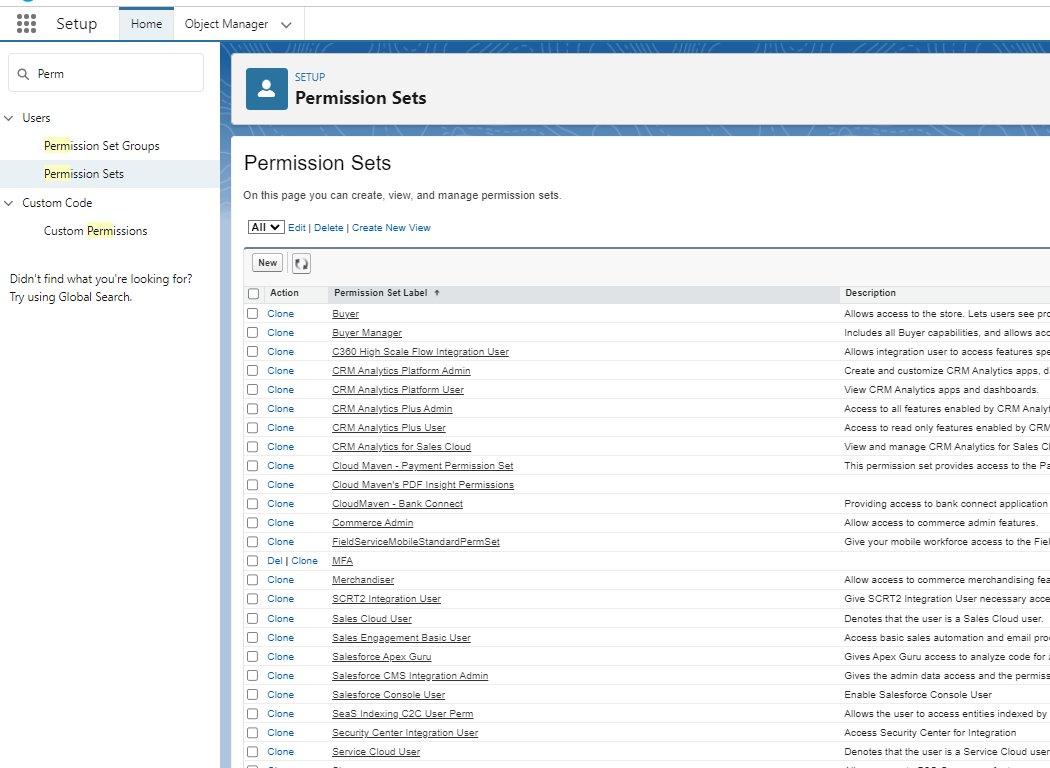1050x768 pixels.
Task: Click SETUP breadcrumb text in header
Action: pos(310,77)
